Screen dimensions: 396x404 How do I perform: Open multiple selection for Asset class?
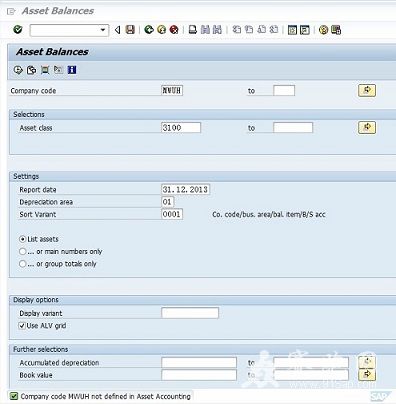367,128
